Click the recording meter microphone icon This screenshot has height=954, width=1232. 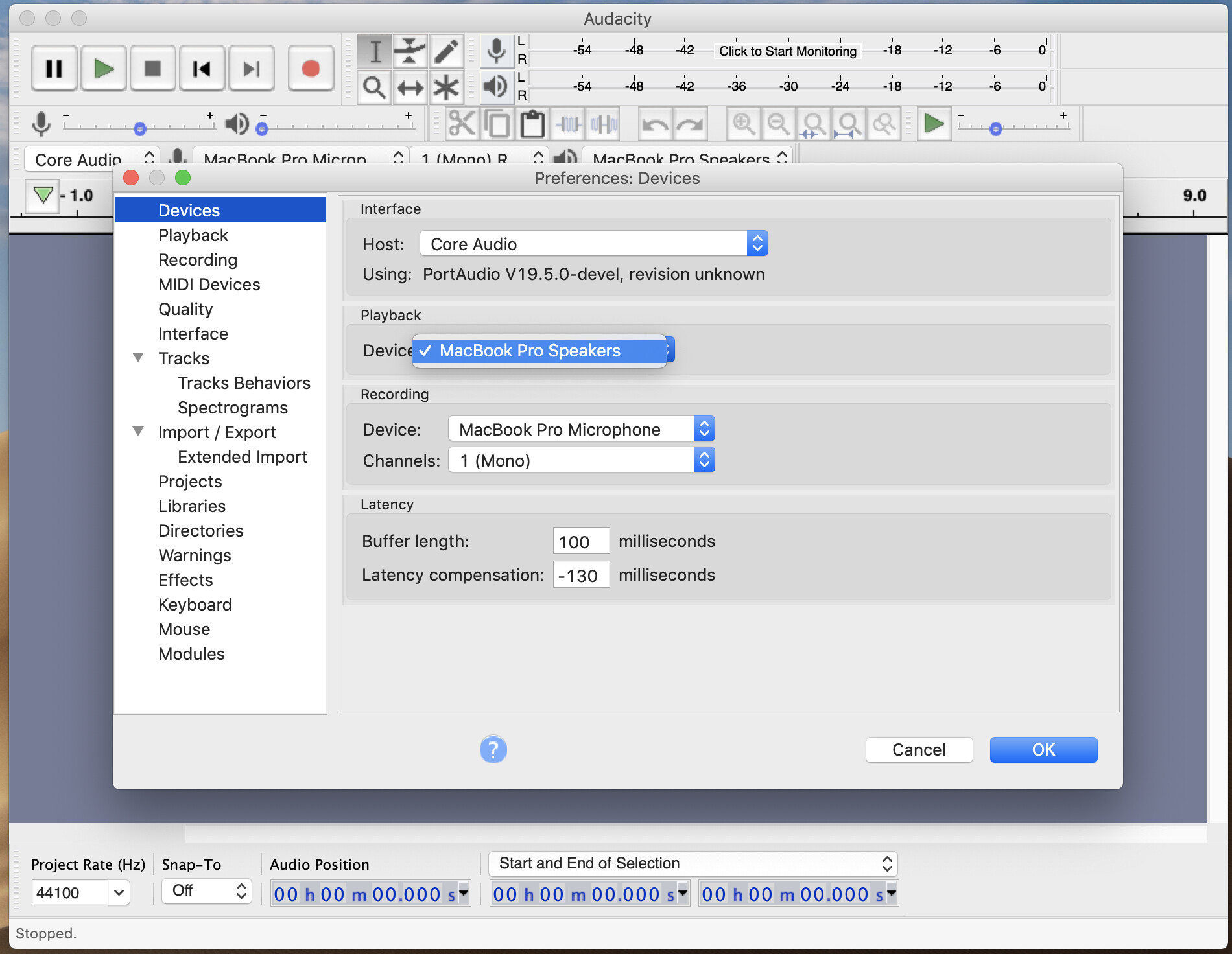click(x=497, y=51)
